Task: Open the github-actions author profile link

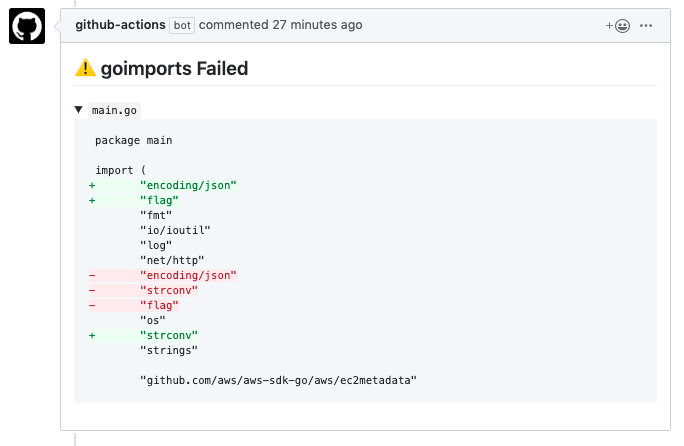Action: [x=120, y=25]
